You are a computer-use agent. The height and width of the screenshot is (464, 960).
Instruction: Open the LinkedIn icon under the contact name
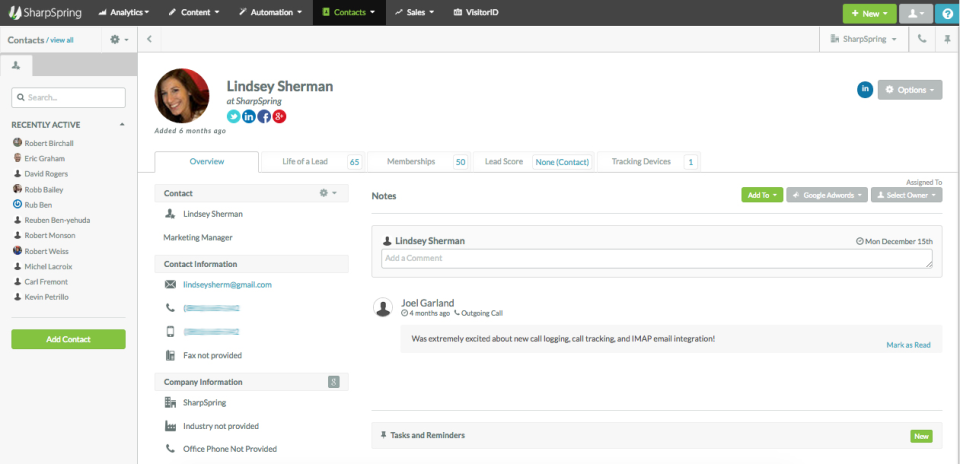click(x=249, y=116)
